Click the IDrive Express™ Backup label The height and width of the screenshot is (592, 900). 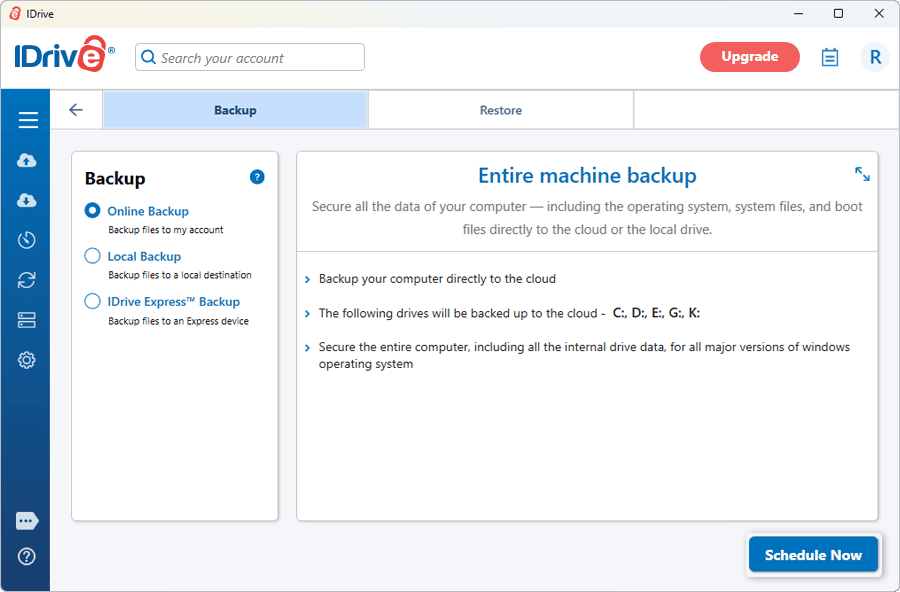point(173,301)
